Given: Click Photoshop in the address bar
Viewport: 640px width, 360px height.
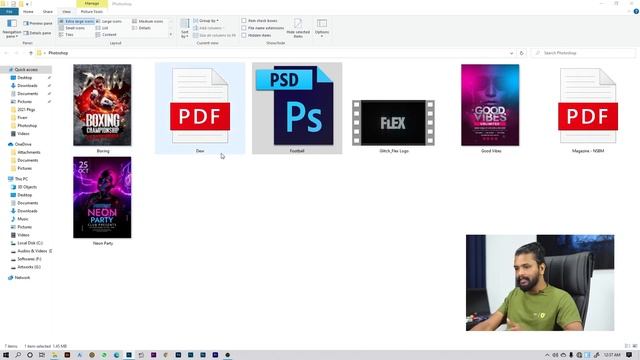Looking at the screenshot, I should tap(58, 53).
